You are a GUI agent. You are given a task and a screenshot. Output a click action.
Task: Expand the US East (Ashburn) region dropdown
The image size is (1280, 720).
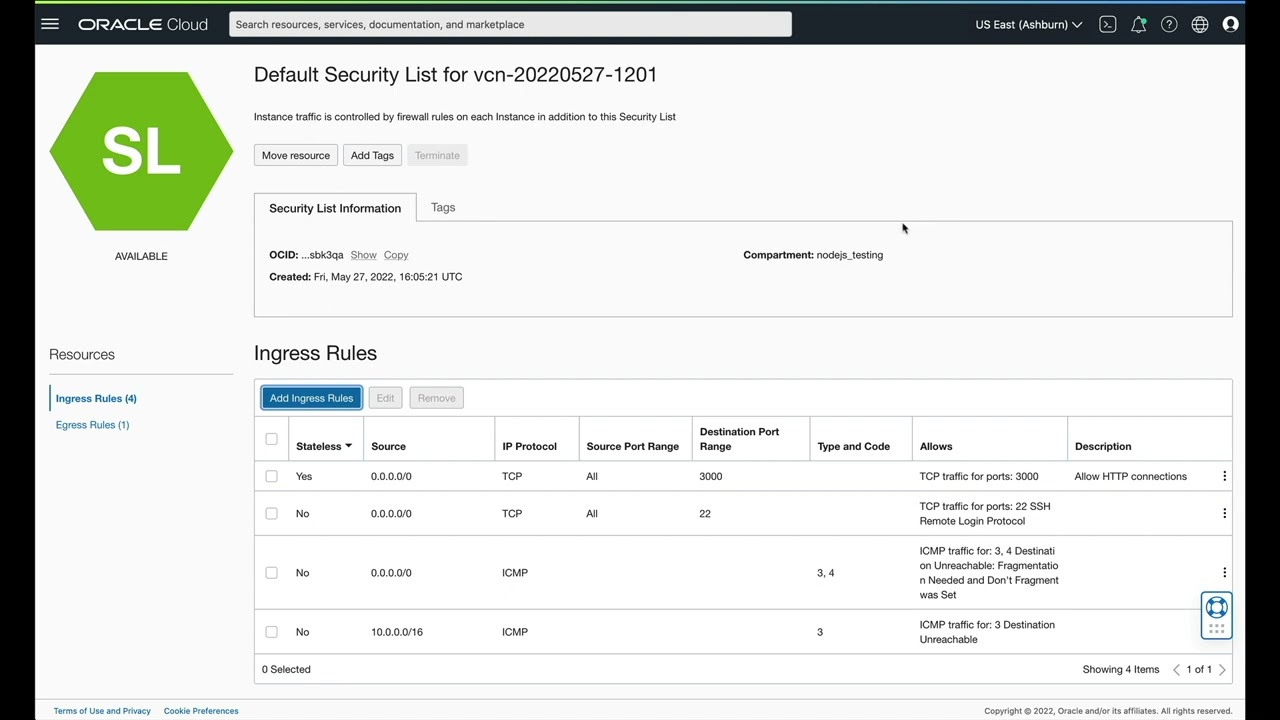(1028, 24)
